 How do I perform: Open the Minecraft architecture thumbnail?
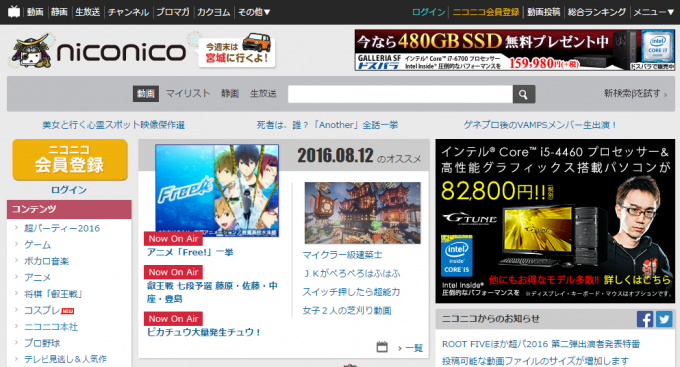pos(363,213)
